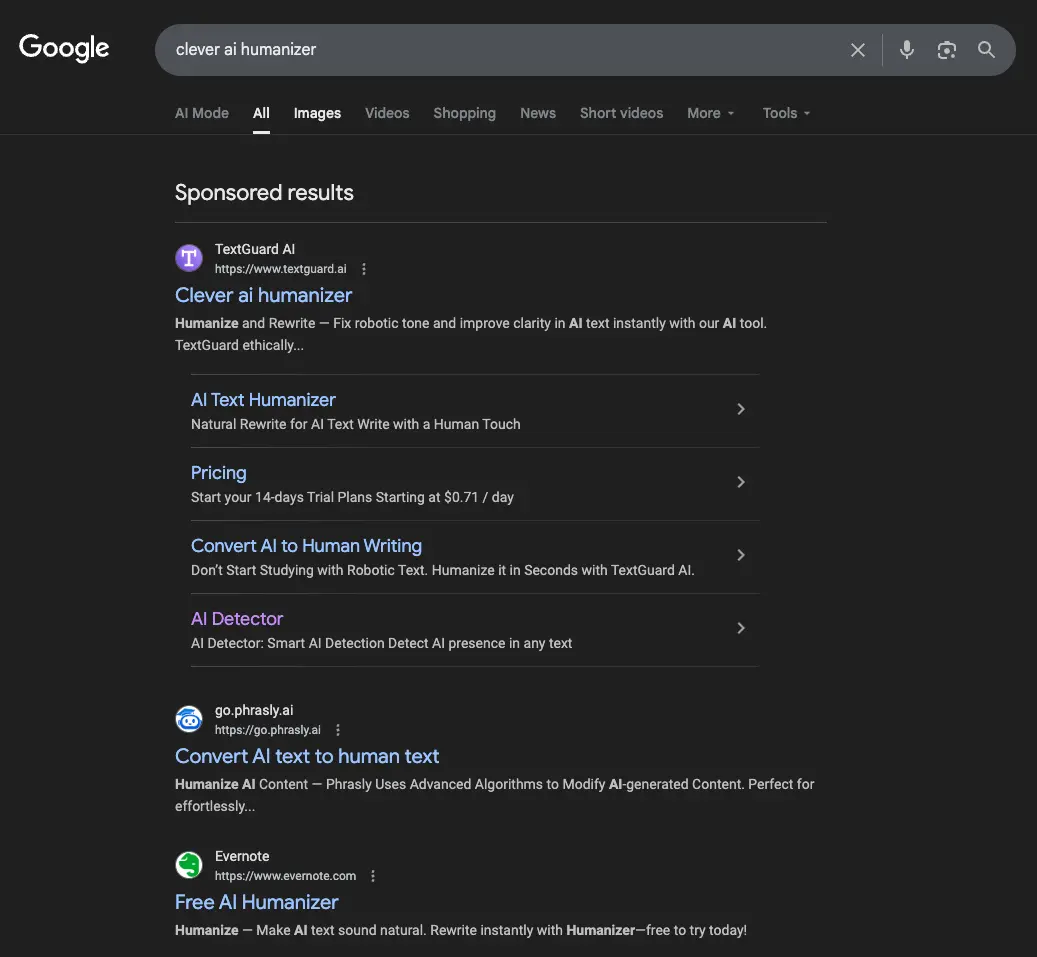Screen dimensions: 1037x957
Task: Click the https://go.phrasly.ai URL
Action: click(268, 730)
